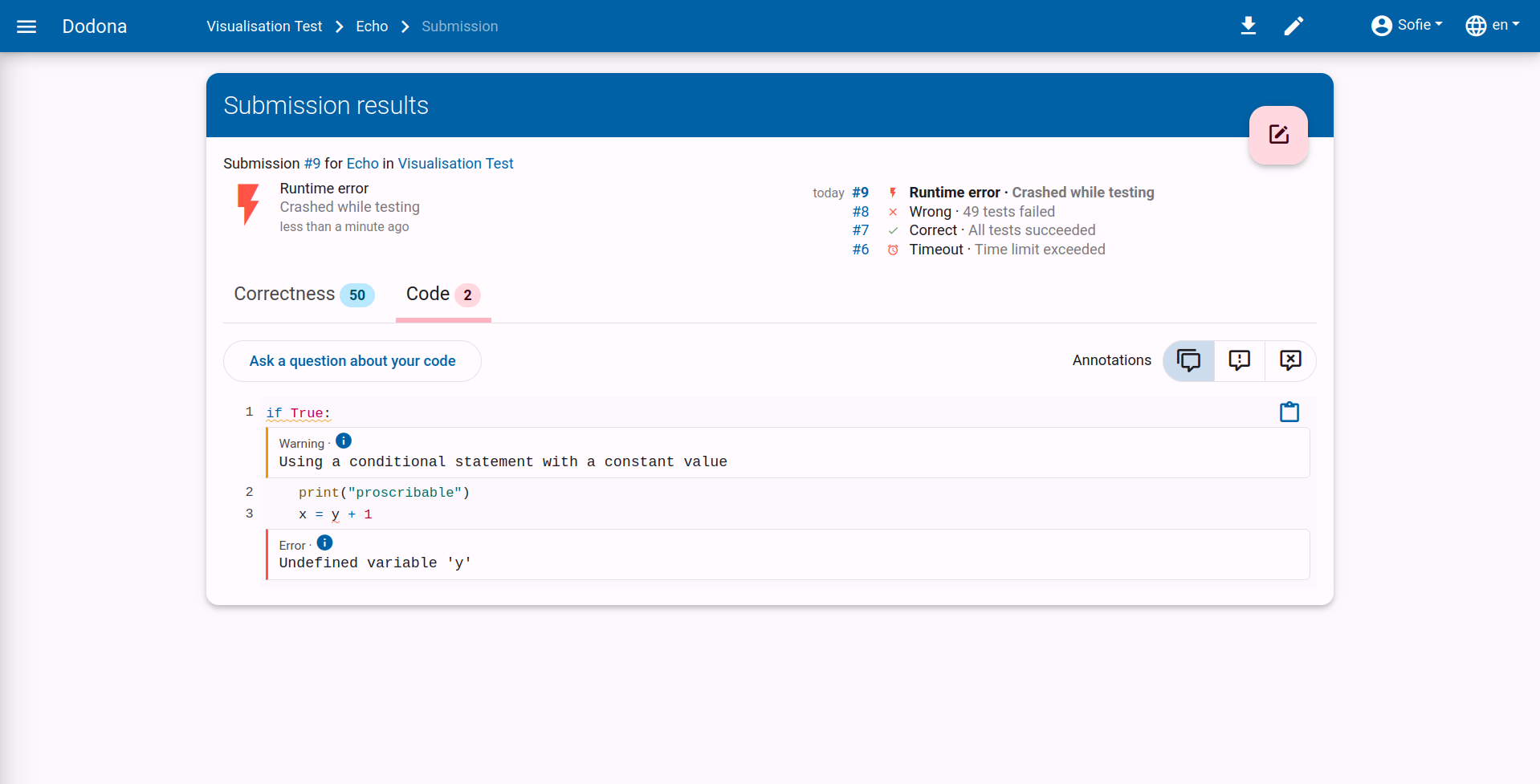
Task: Click Ask a question about your code
Action: pyautogui.click(x=352, y=361)
